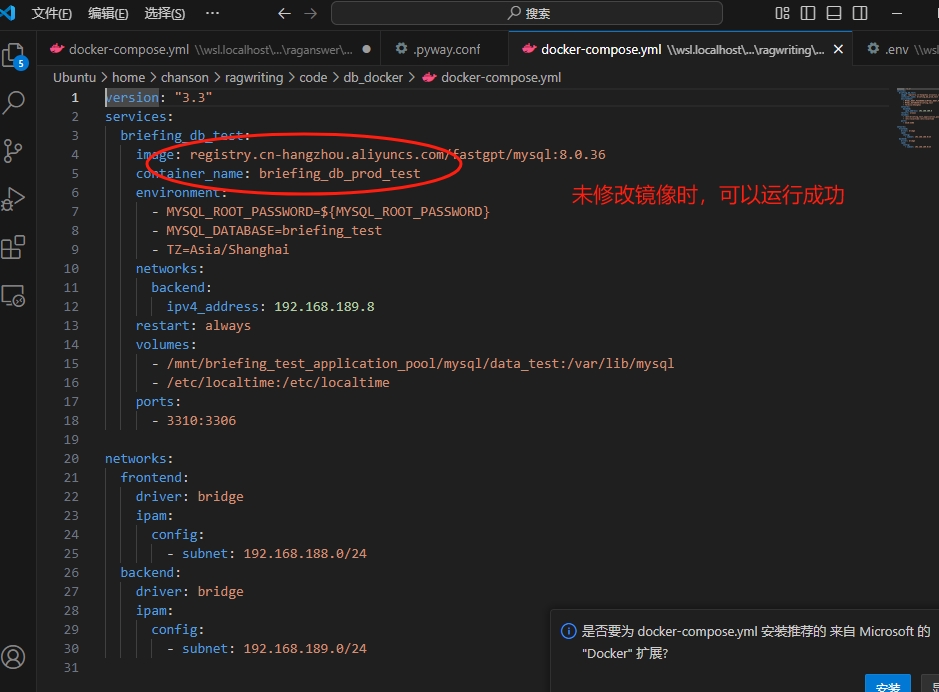Open Source Control view
939x692 pixels.
pos(15,151)
